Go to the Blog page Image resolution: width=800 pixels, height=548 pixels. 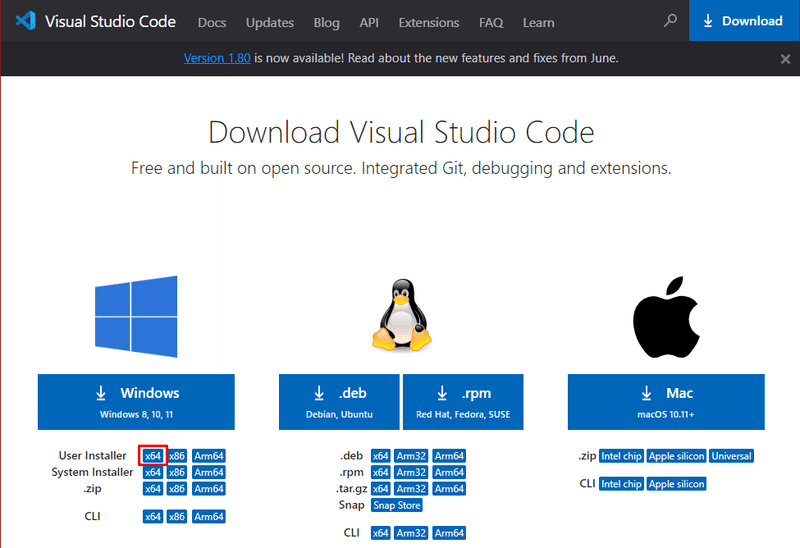[x=327, y=22]
